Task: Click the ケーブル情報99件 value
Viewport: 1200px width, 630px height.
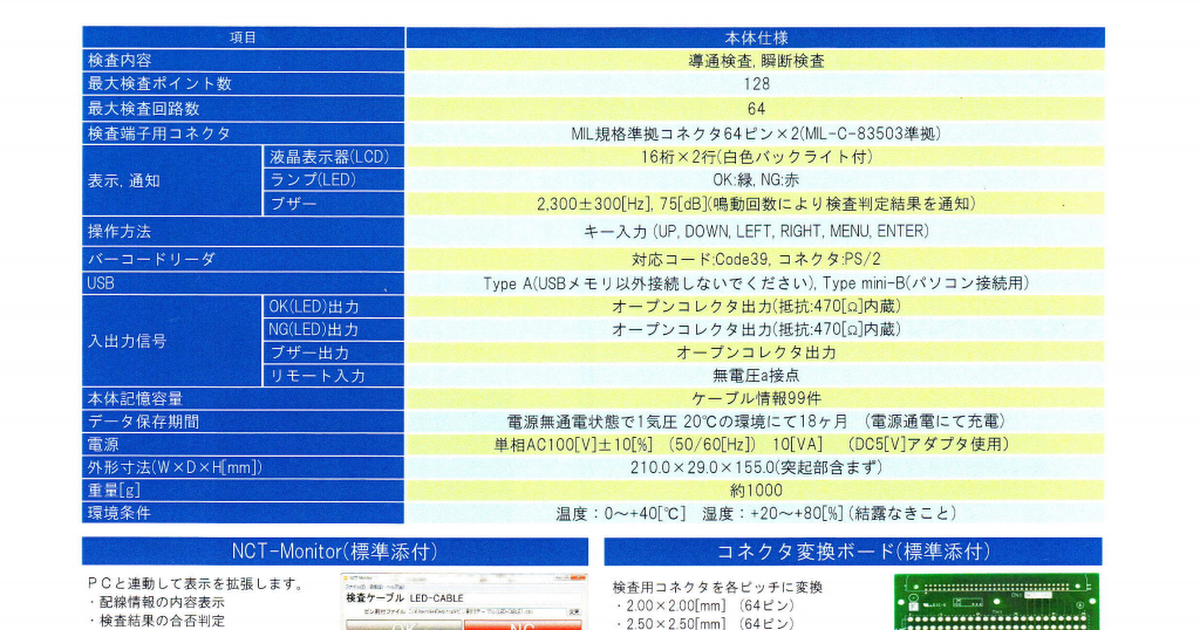Action: click(756, 398)
